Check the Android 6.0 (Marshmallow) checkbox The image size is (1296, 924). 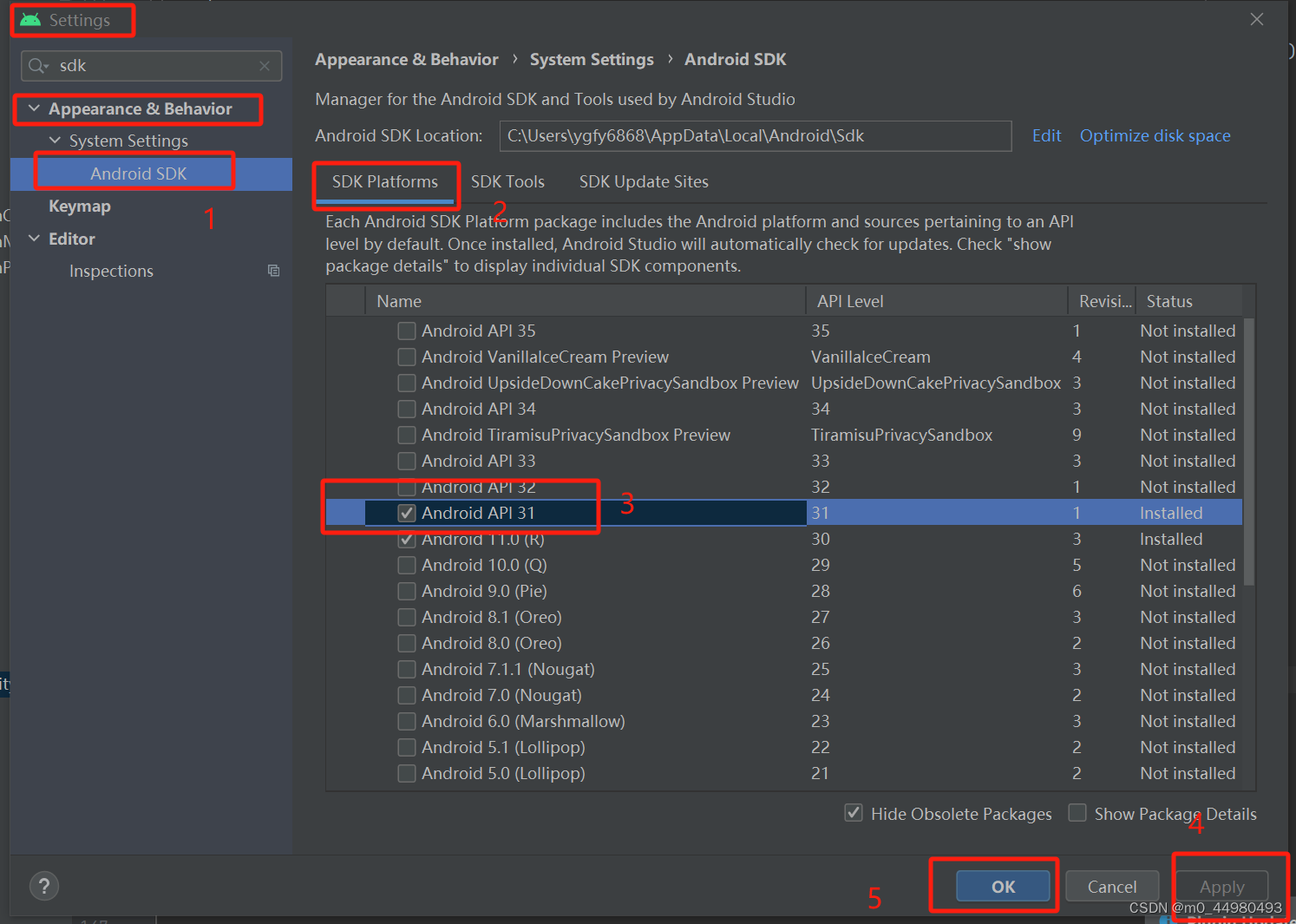click(406, 721)
